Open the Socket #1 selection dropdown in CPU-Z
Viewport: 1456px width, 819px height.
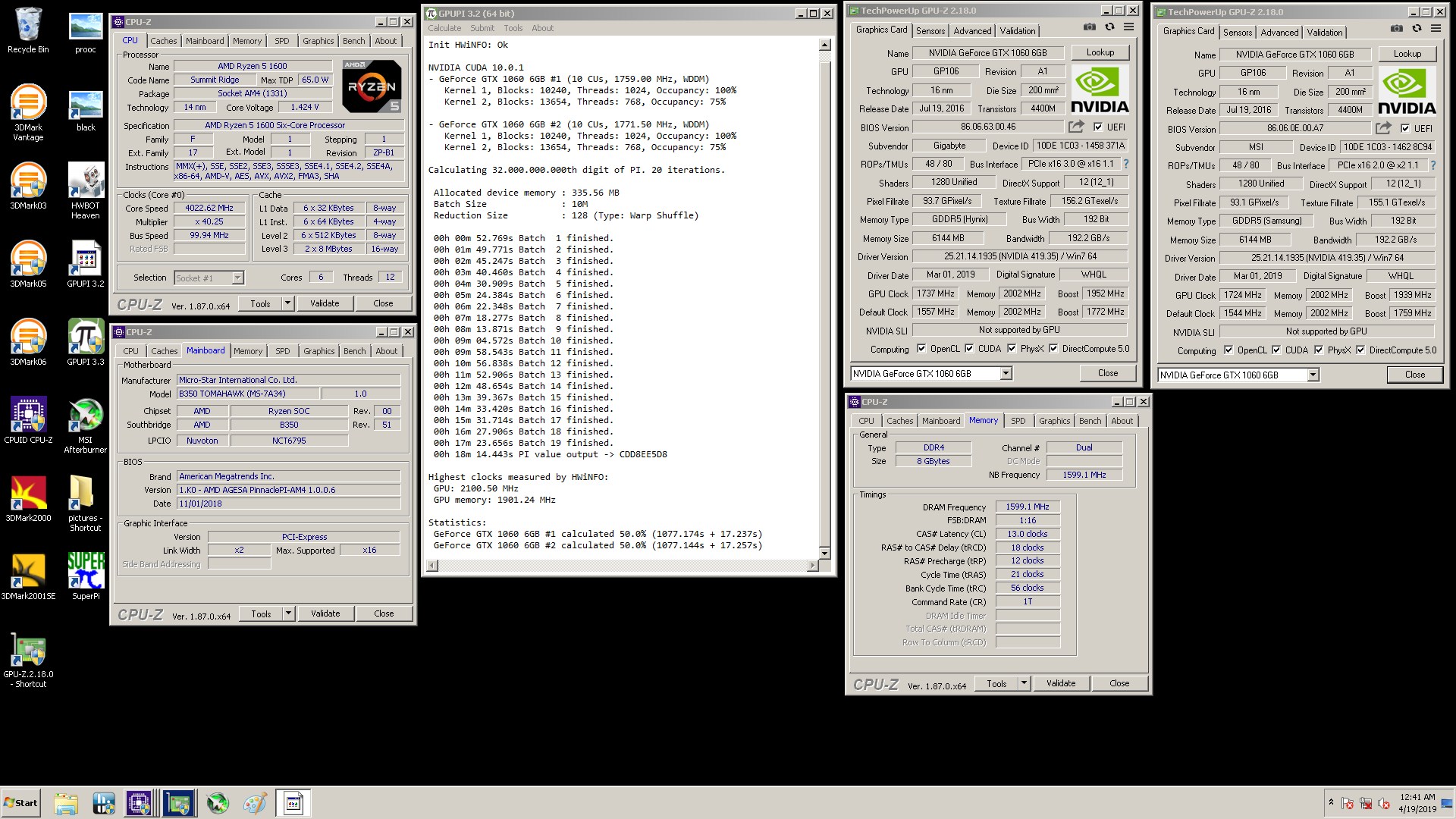click(x=237, y=278)
